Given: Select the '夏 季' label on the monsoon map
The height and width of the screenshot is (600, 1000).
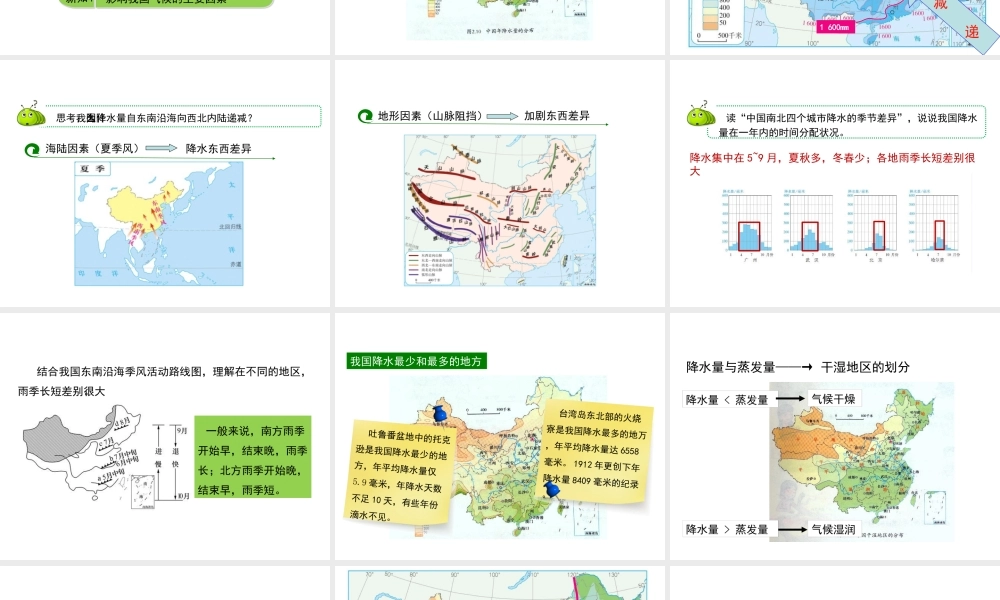Looking at the screenshot, I should coord(92,168).
